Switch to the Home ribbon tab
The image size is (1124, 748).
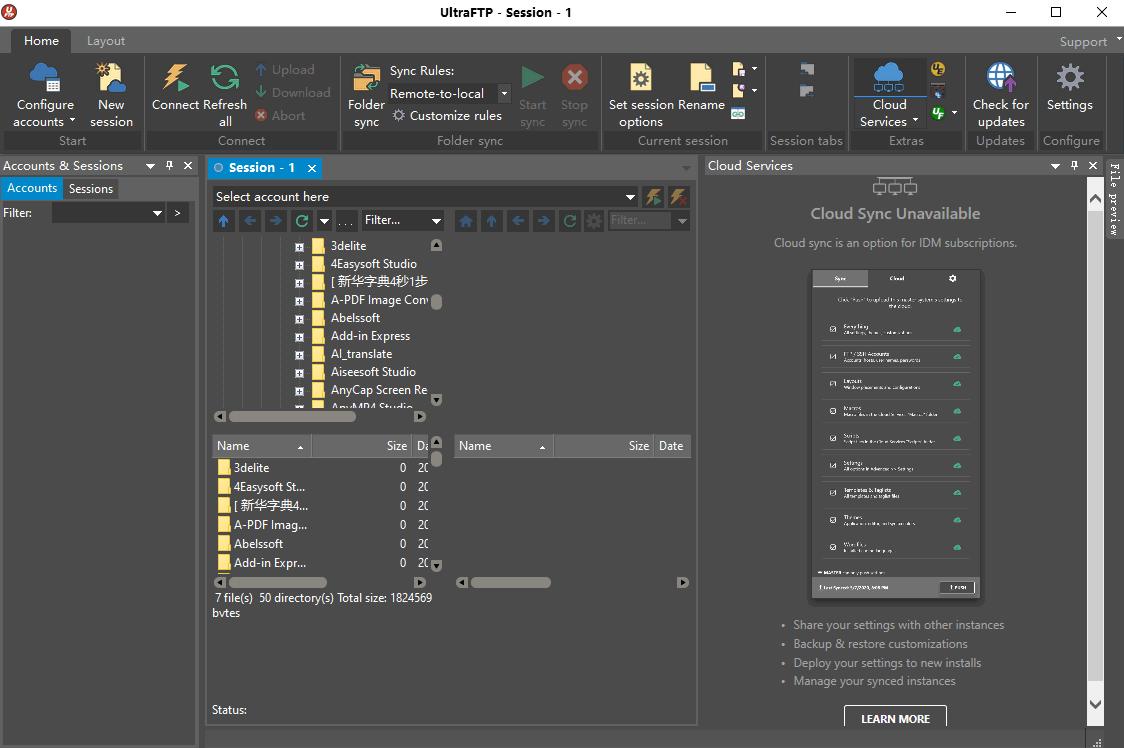[x=41, y=41]
